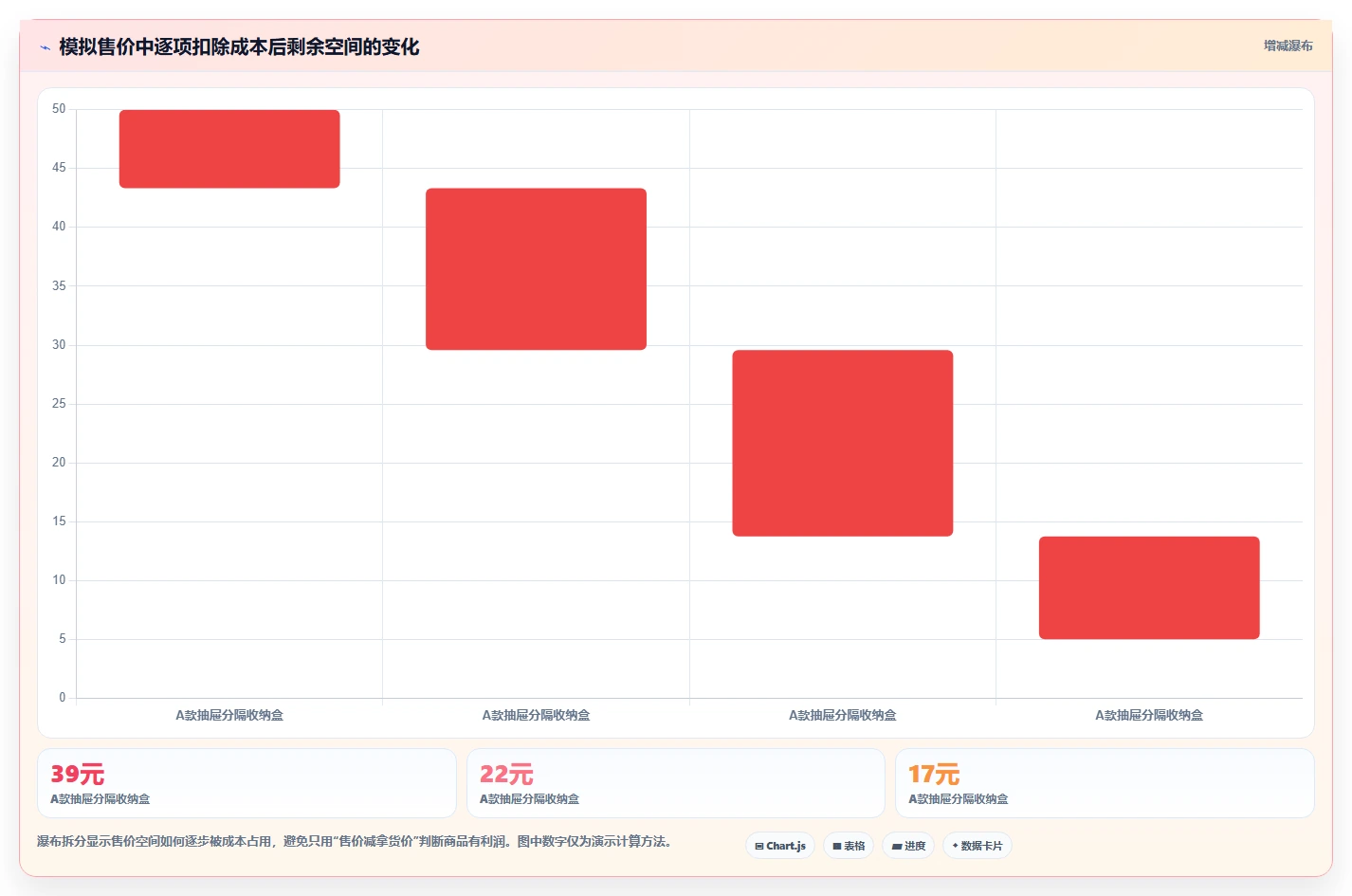Click the y-axis label 10
This screenshot has height=896, width=1352.
[59, 580]
